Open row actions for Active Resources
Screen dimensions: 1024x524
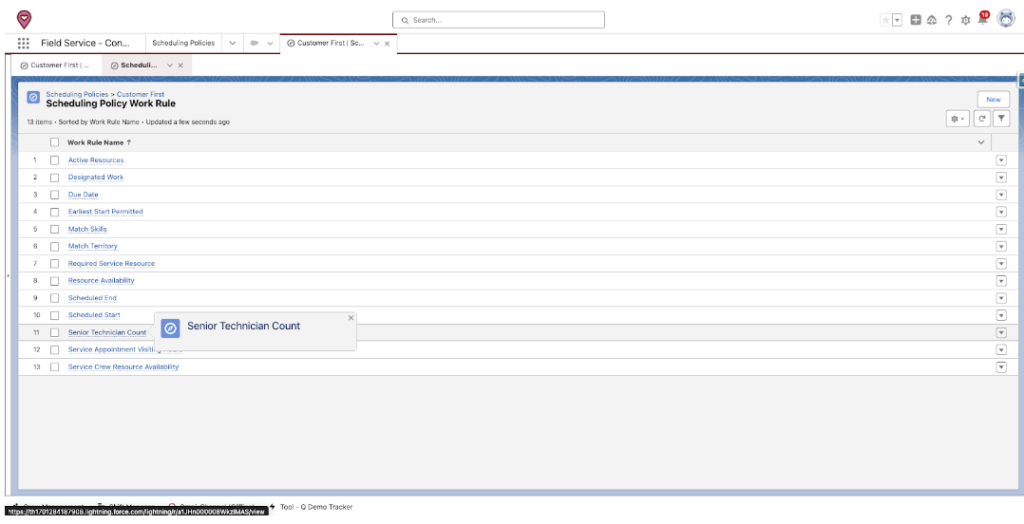[x=1000, y=160]
